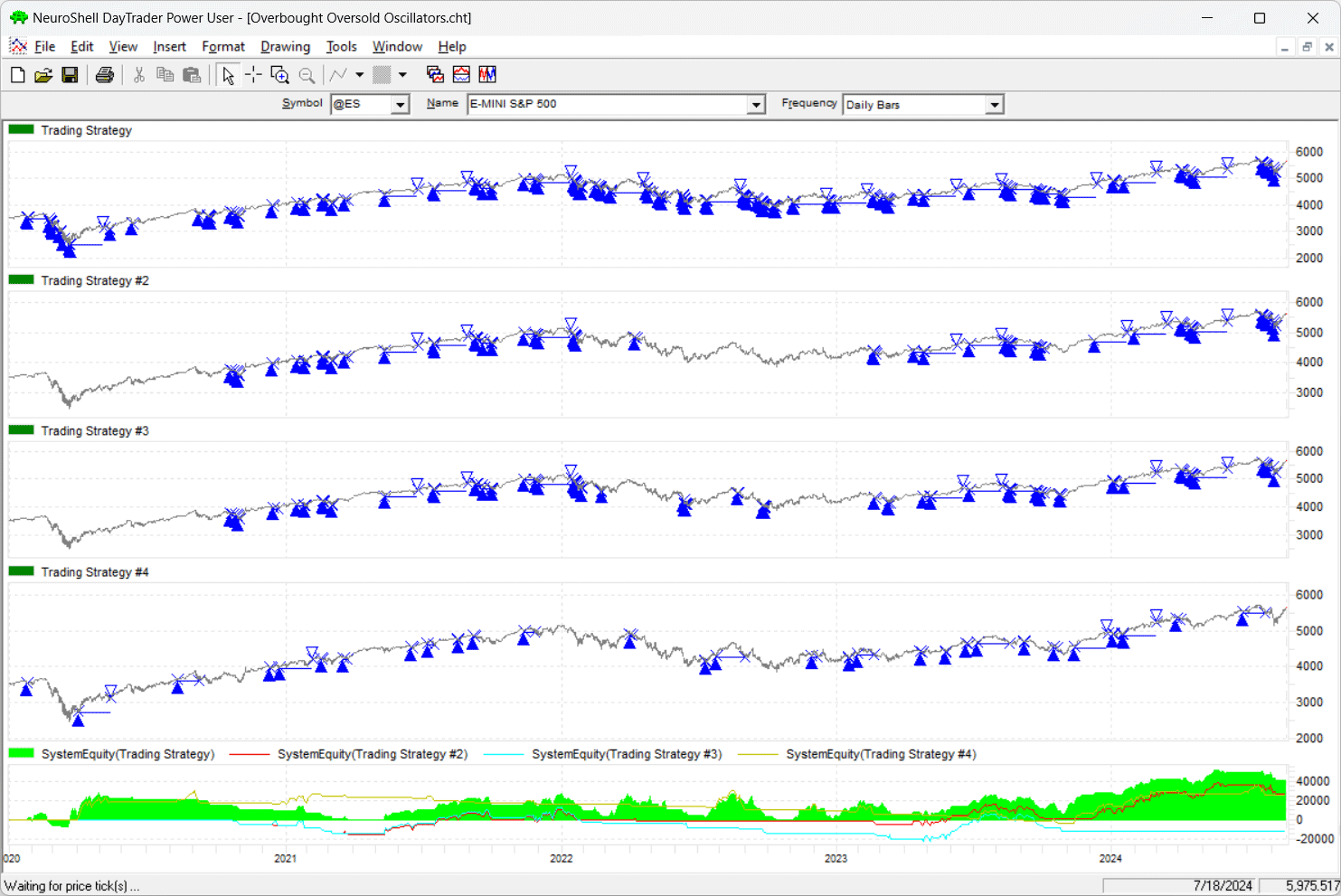Open the Window menu
1341x896 pixels.
click(397, 47)
